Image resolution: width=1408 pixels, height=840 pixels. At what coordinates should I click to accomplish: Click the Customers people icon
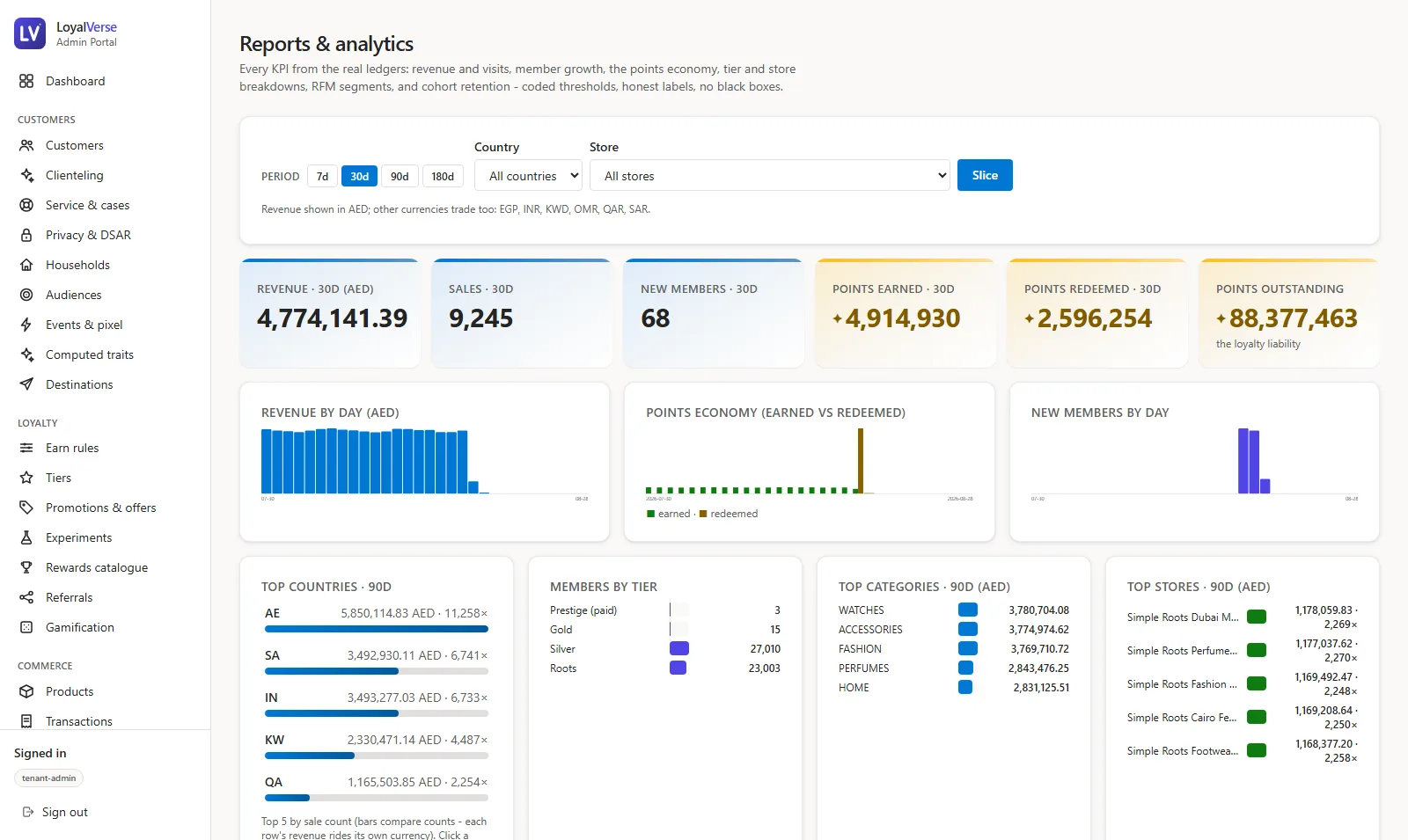coord(26,145)
